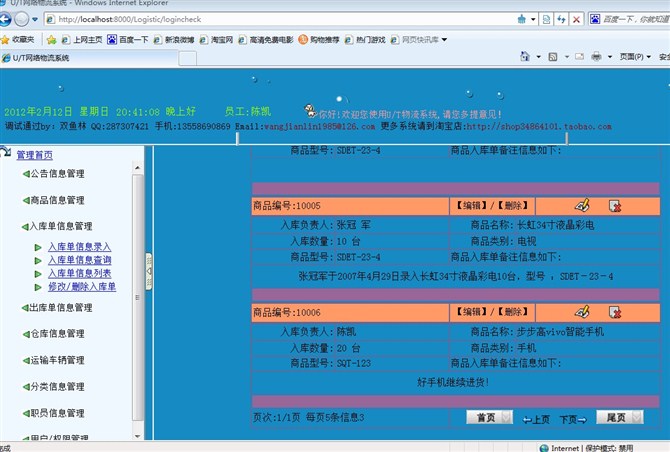Click the Home icon in command bar
This screenshot has width=670, height=452.
[x=525, y=56]
